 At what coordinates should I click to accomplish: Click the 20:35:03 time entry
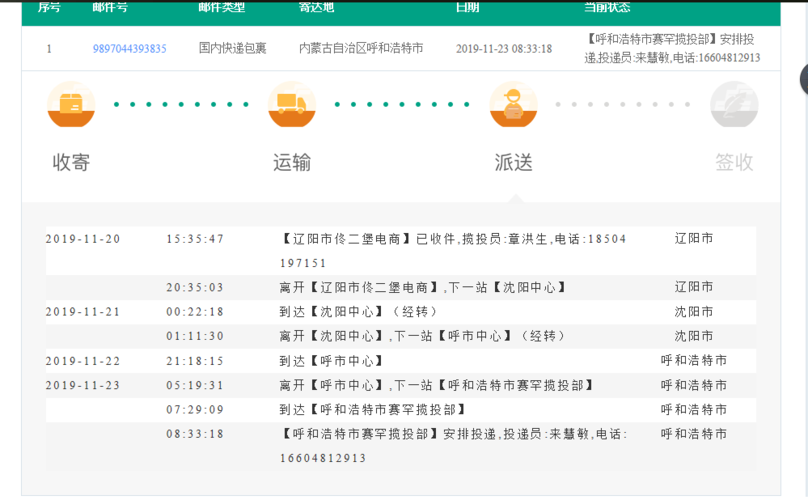[195, 287]
